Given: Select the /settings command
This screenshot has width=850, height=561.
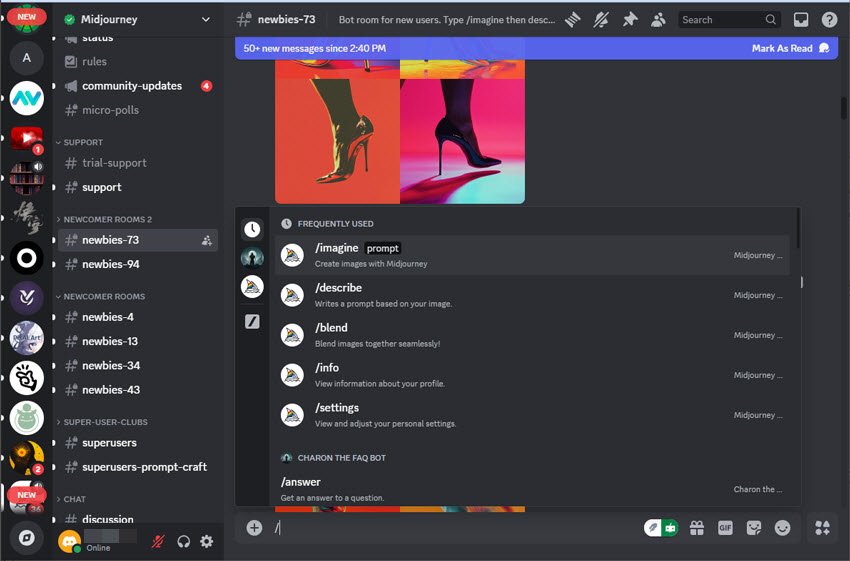Looking at the screenshot, I should [532, 415].
